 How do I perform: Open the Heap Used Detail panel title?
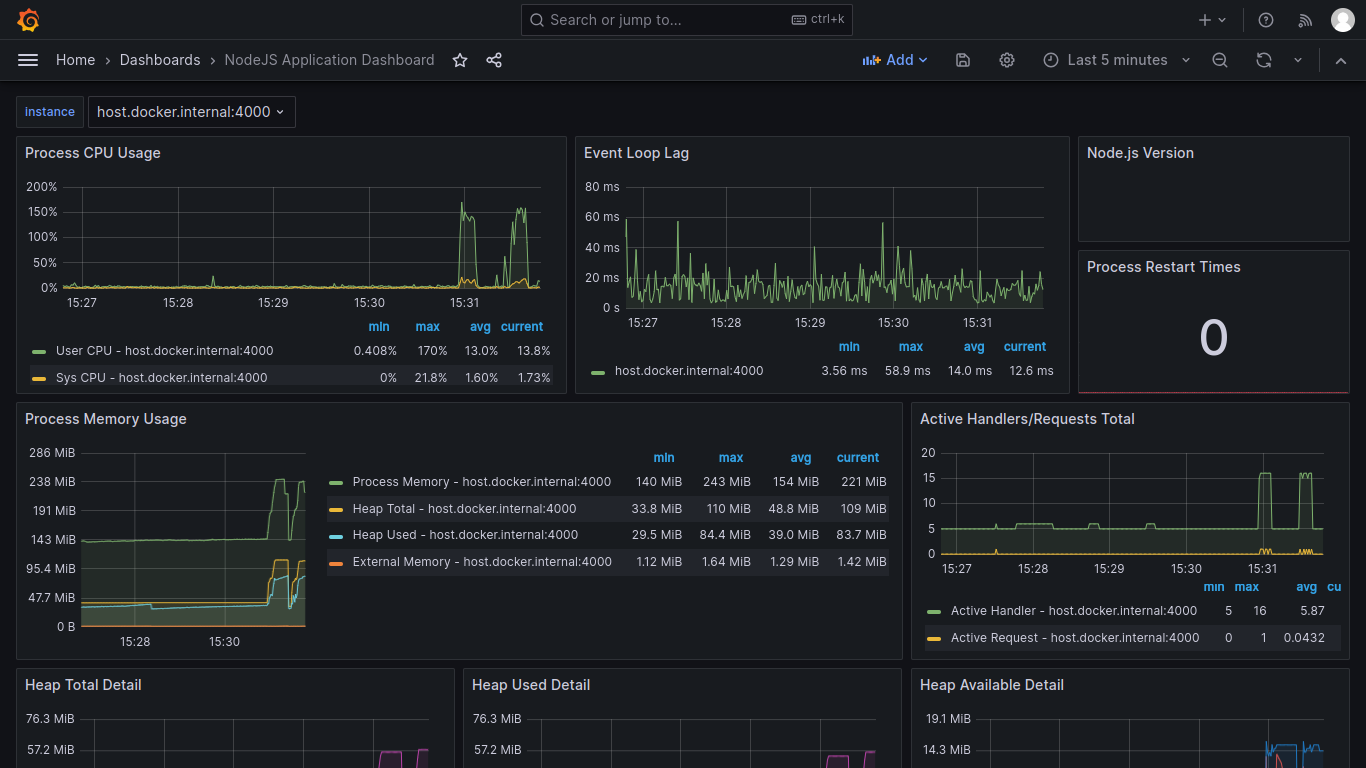531,685
